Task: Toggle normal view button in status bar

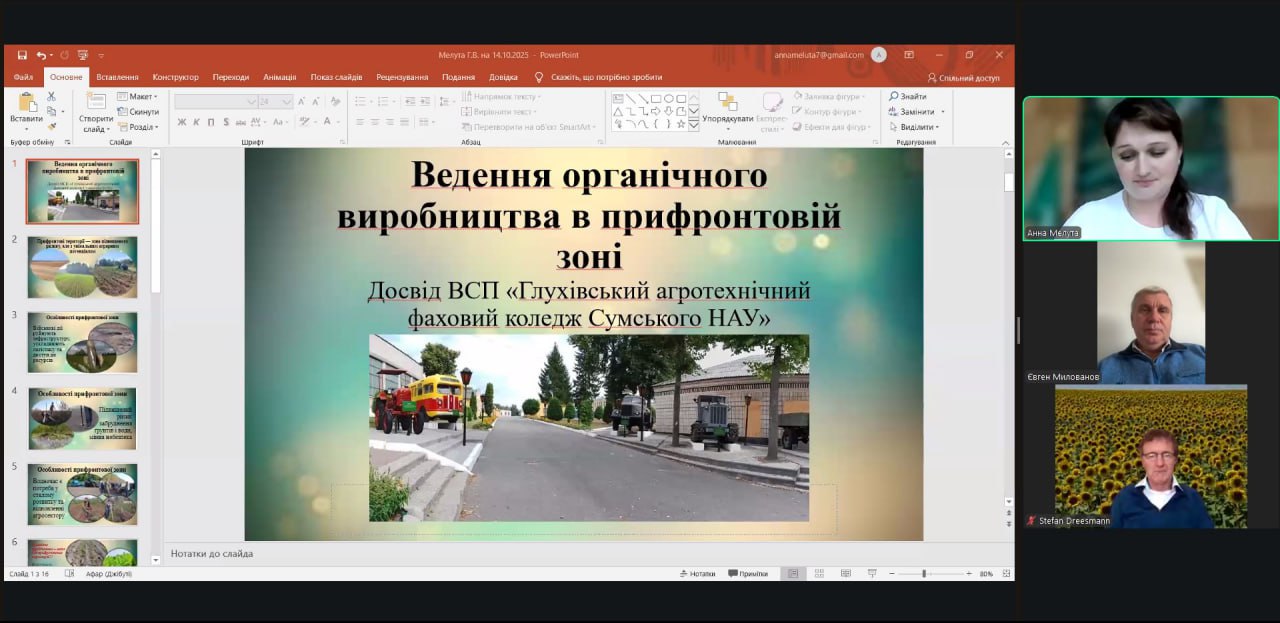Action: coord(793,574)
